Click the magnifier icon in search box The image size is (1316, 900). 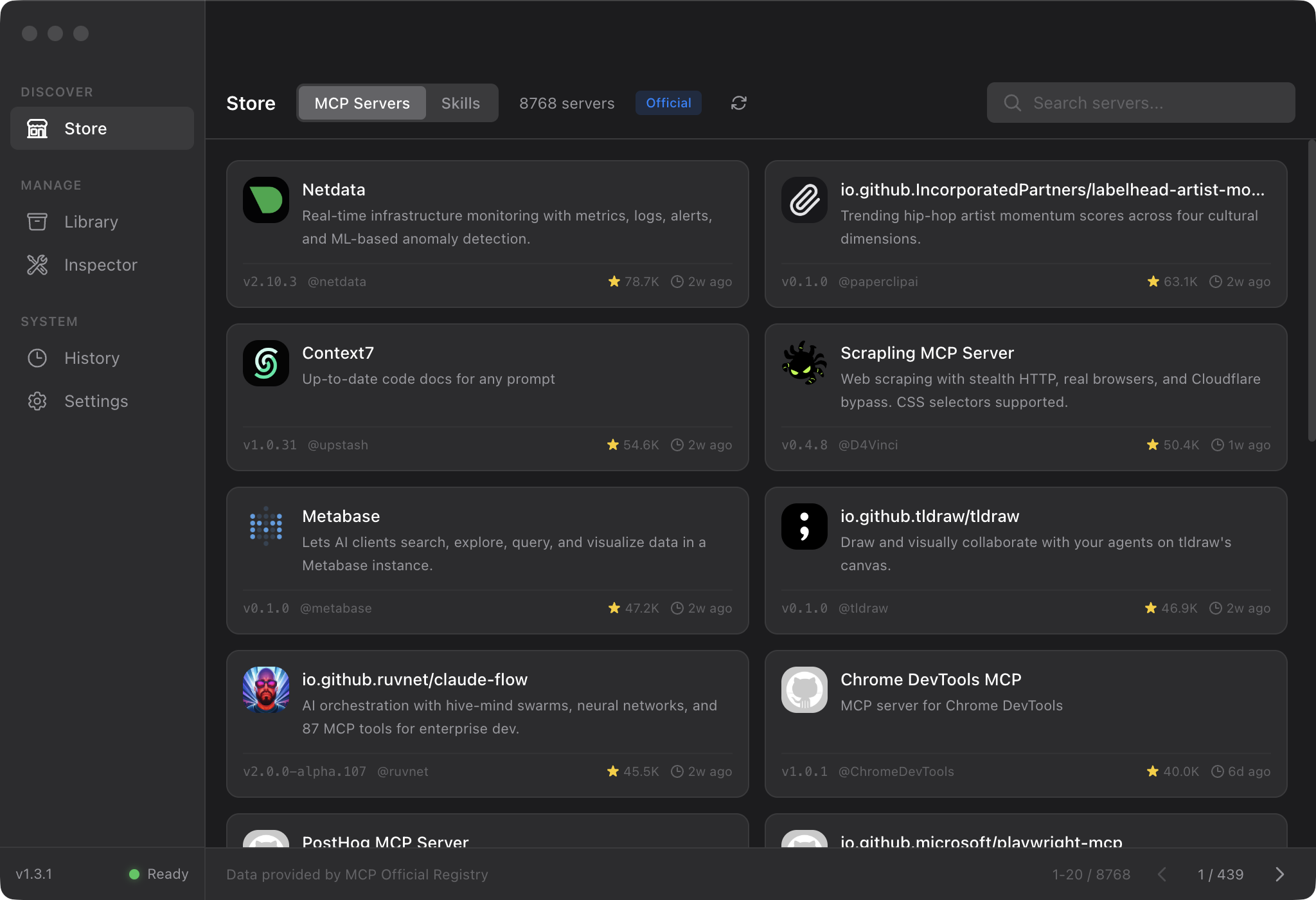[1012, 103]
